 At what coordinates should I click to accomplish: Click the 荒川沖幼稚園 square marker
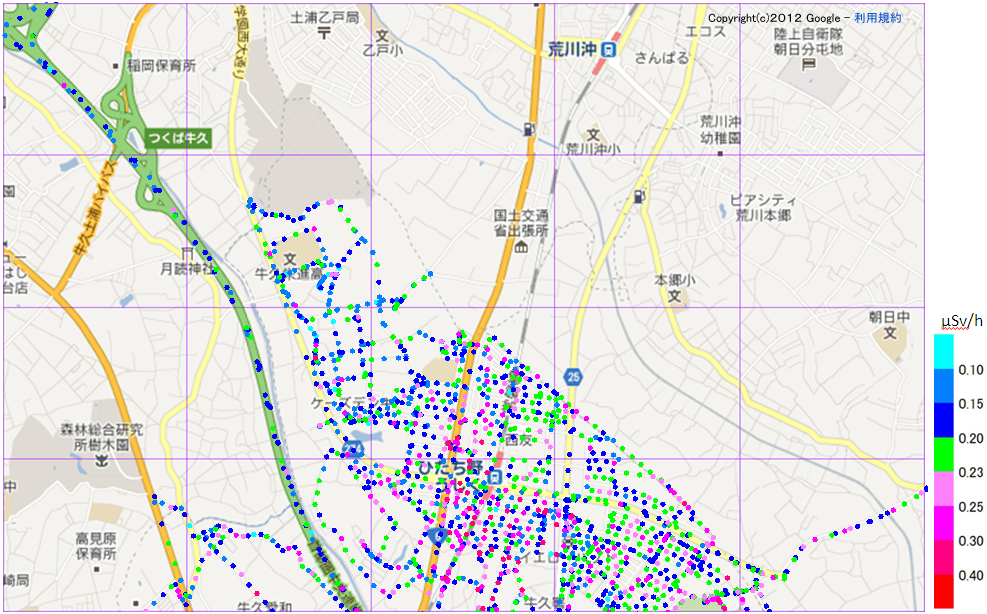(720, 153)
